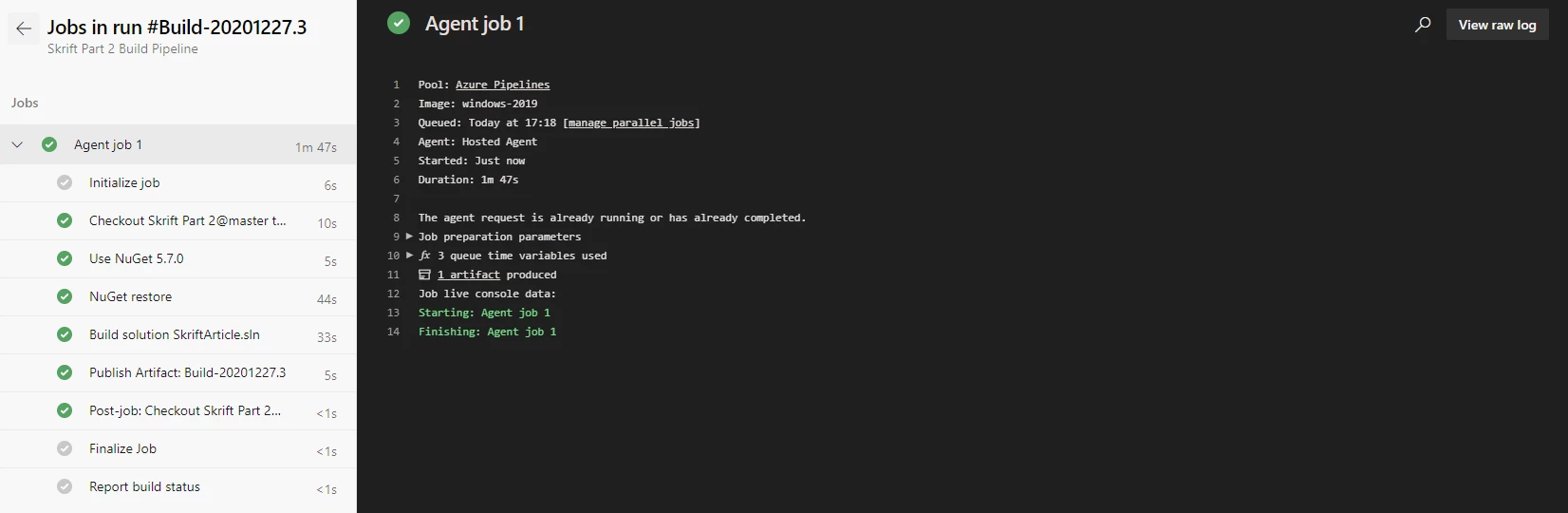
Task: Select the Build solution SkriftArticle.sln step
Action: [178, 334]
